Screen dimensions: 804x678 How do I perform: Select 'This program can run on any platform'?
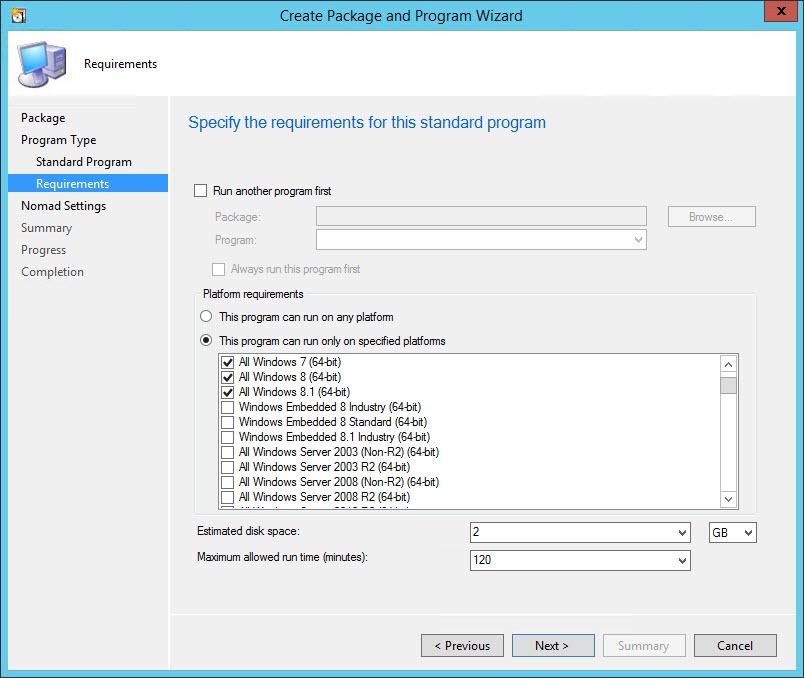[x=207, y=317]
